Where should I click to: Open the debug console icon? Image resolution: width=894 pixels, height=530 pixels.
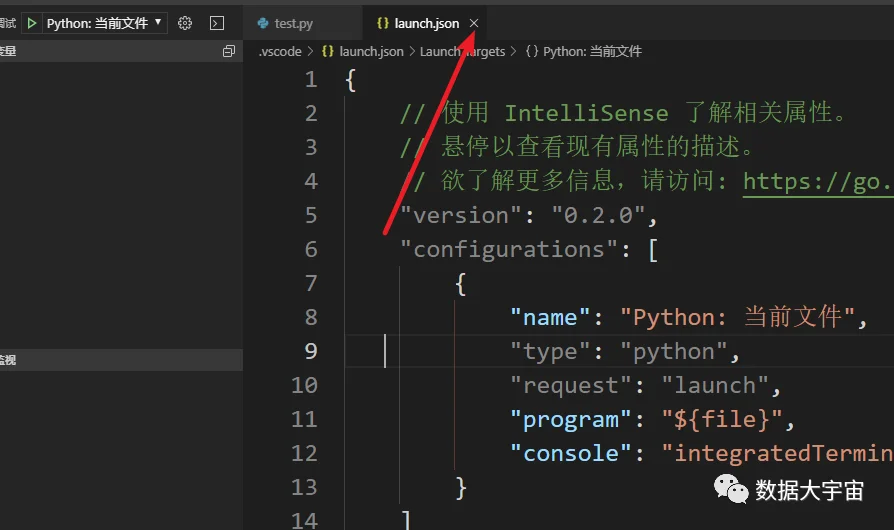coord(217,23)
